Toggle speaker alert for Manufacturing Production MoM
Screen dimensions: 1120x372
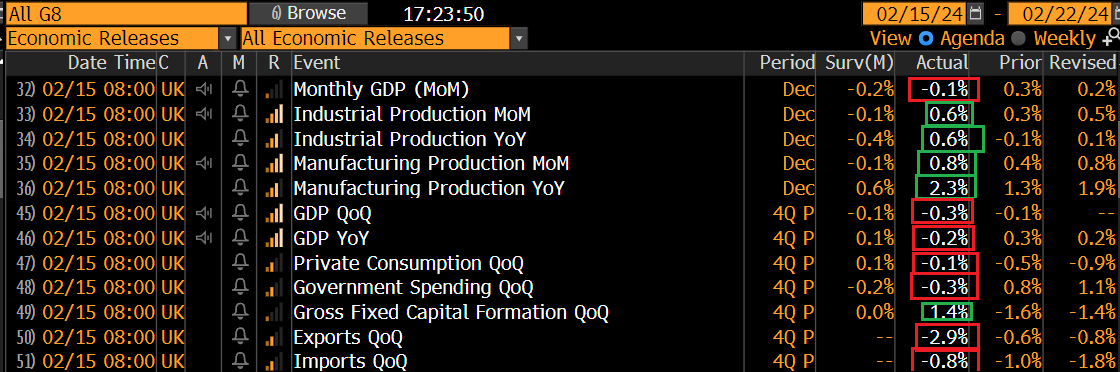(204, 164)
